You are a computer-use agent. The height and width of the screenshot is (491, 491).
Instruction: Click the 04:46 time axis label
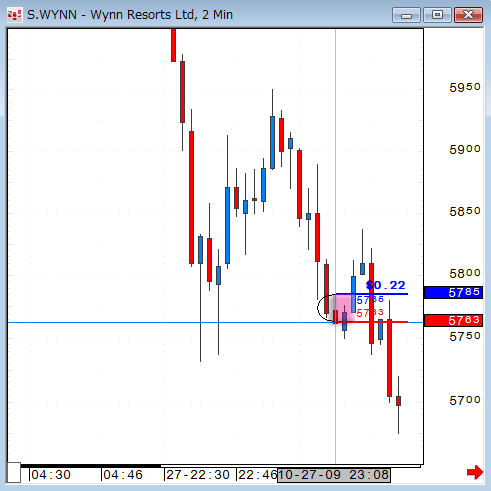tap(123, 475)
